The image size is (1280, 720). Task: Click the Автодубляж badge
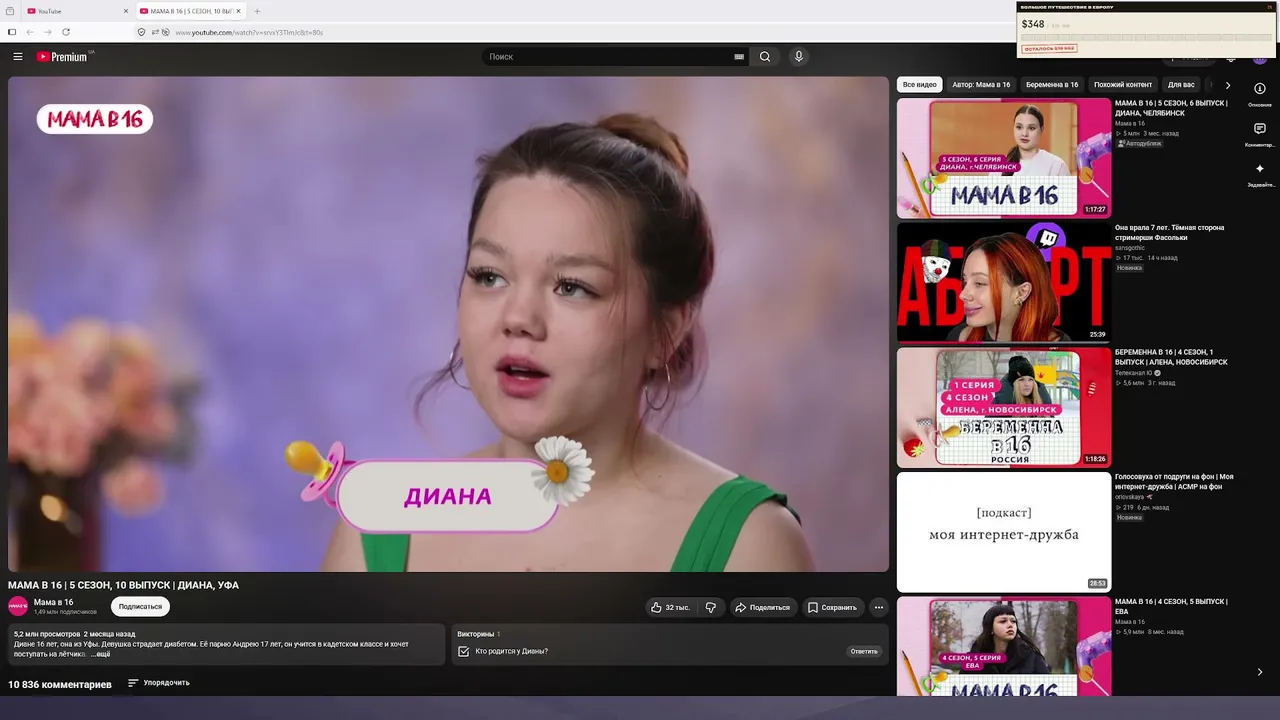1140,143
